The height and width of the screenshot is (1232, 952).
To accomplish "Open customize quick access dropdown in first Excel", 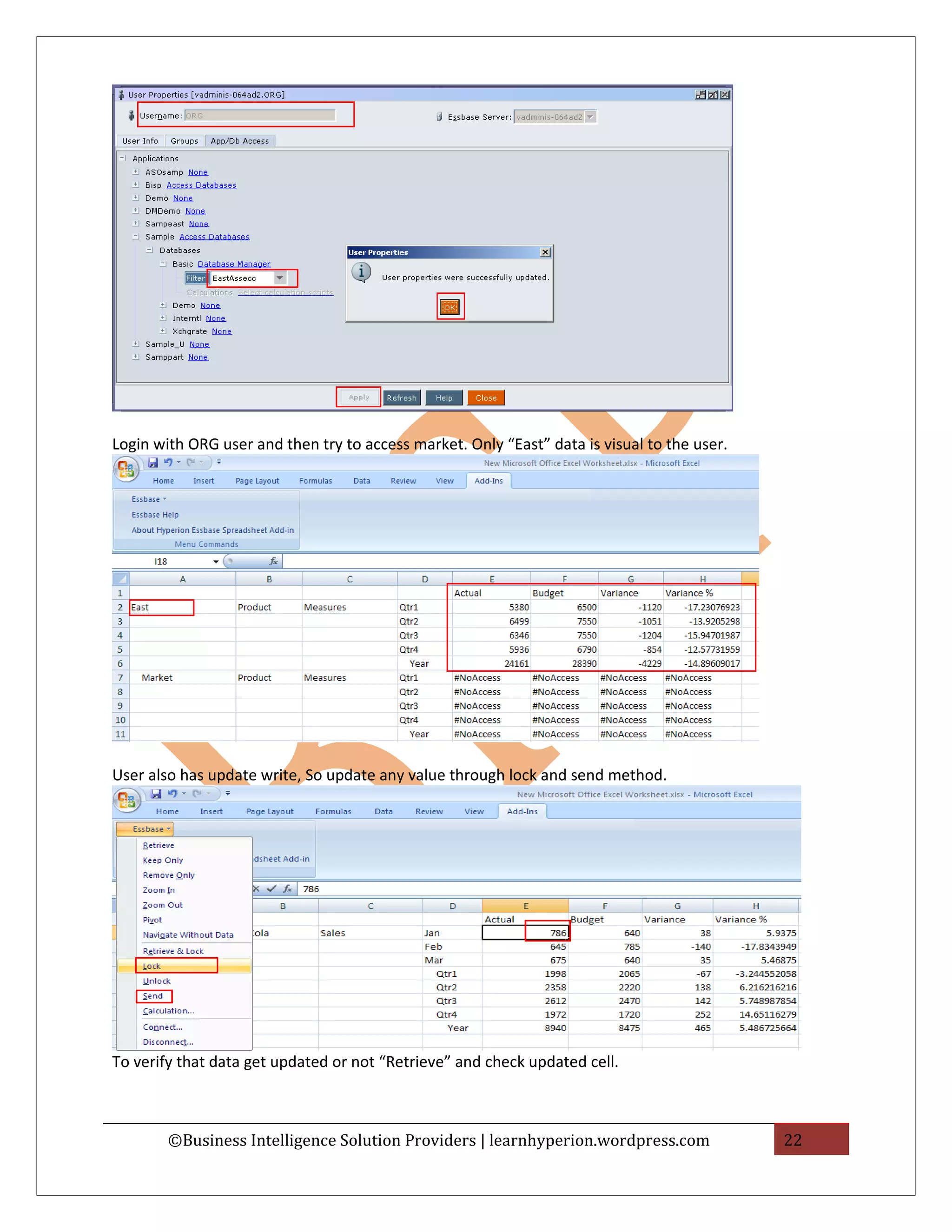I will (x=219, y=463).
